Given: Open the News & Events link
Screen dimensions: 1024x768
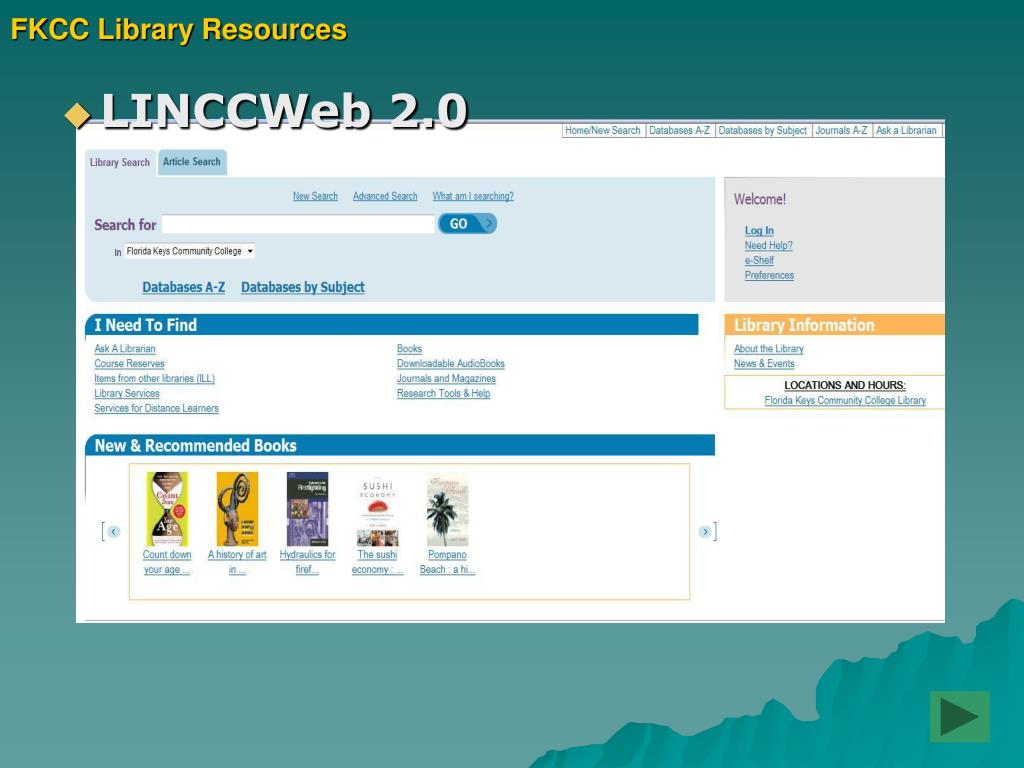Looking at the screenshot, I should pyautogui.click(x=764, y=364).
